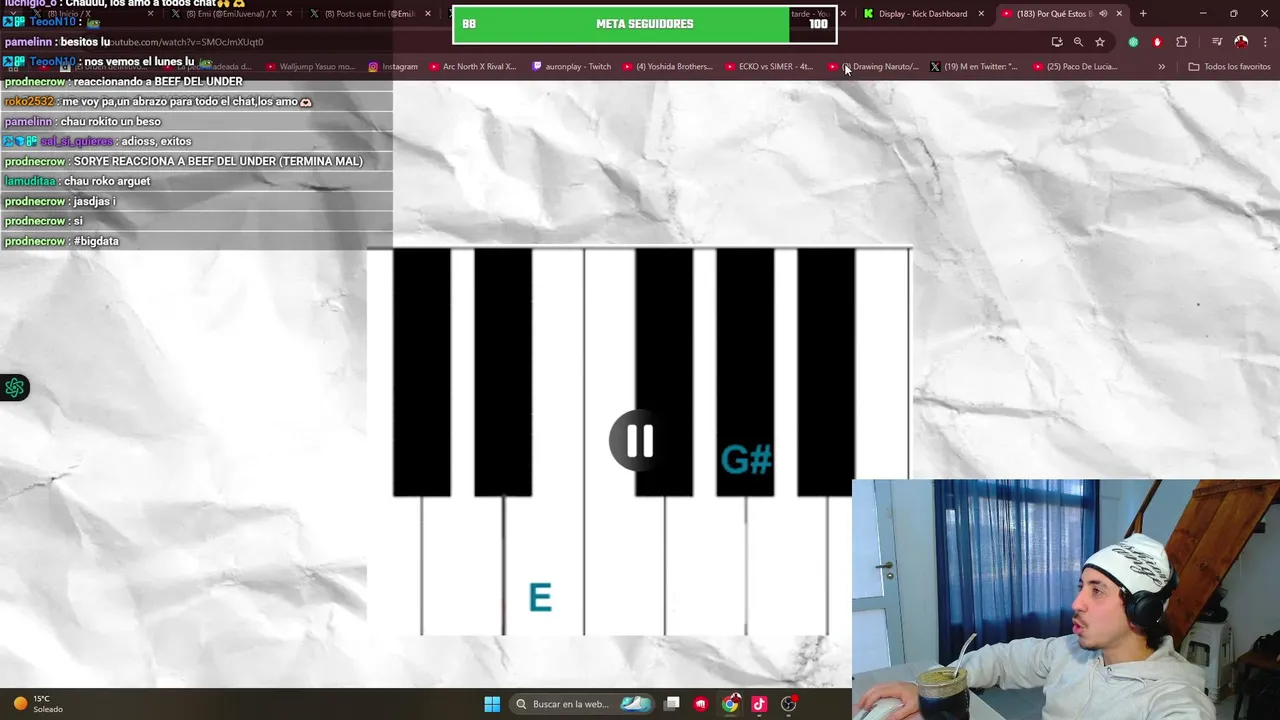Click chat message "jasdjas i"
The width and height of the screenshot is (1280, 720).
coord(94,201)
